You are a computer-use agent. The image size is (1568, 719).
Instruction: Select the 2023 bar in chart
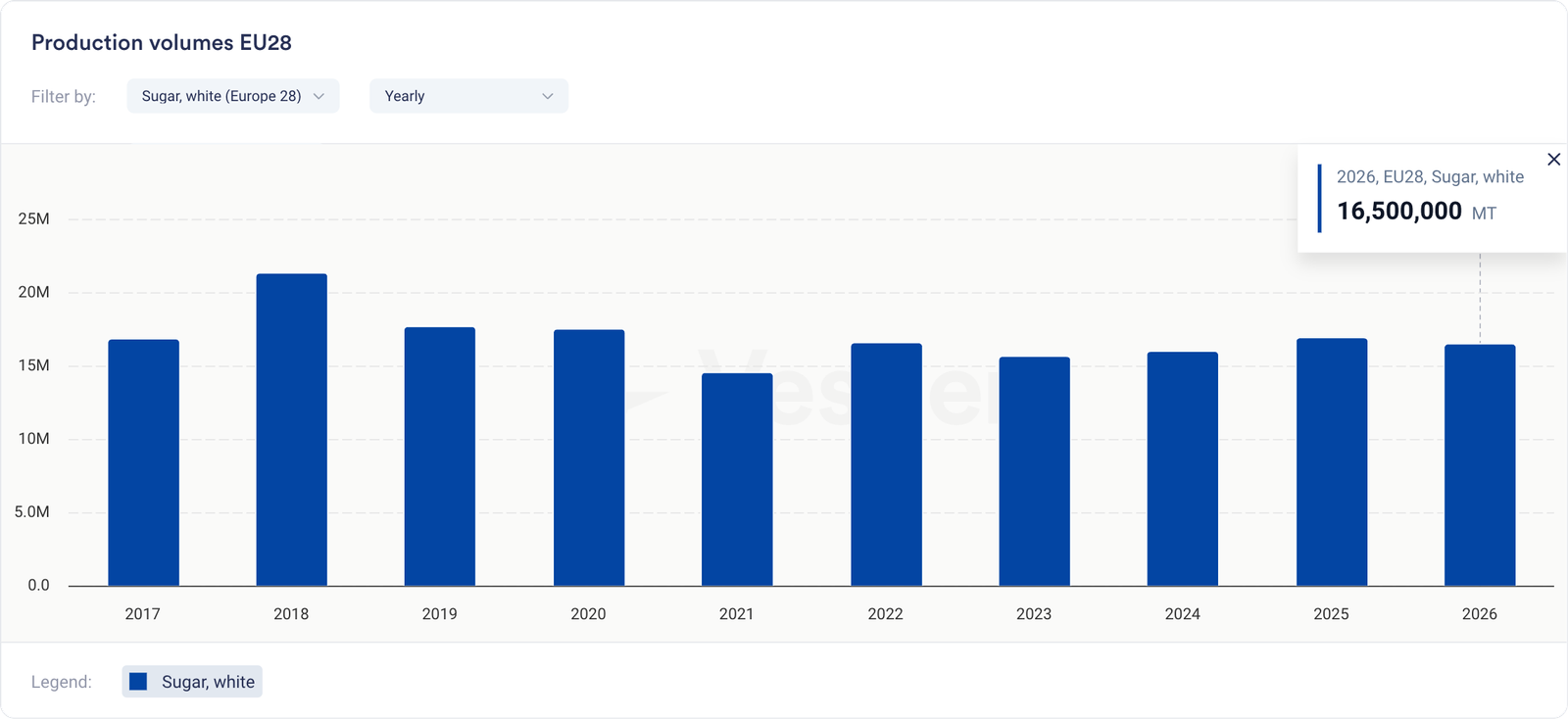[1034, 471]
